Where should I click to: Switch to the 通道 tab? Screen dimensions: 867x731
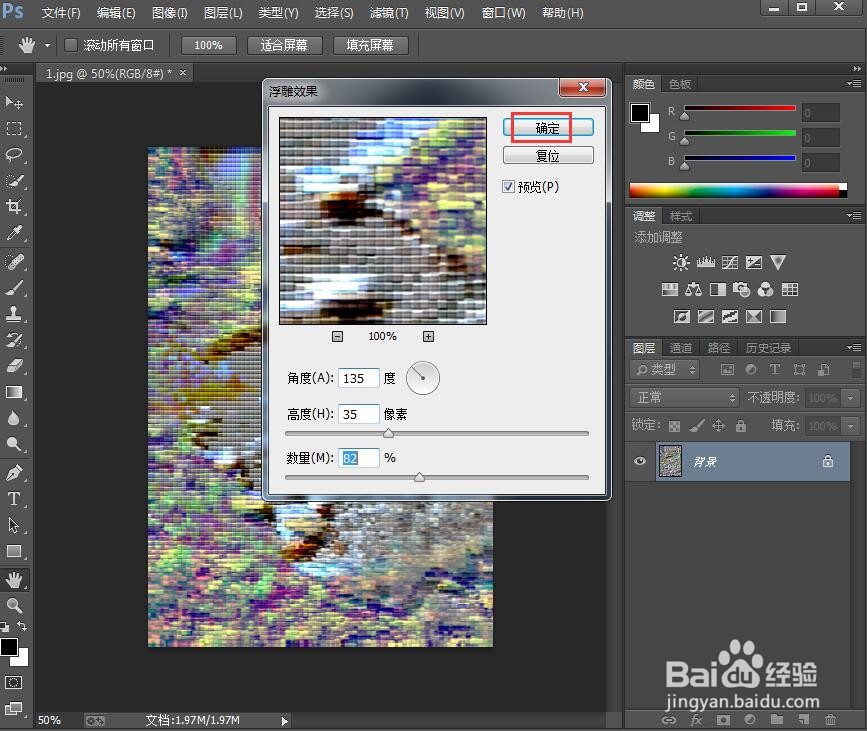click(x=681, y=348)
